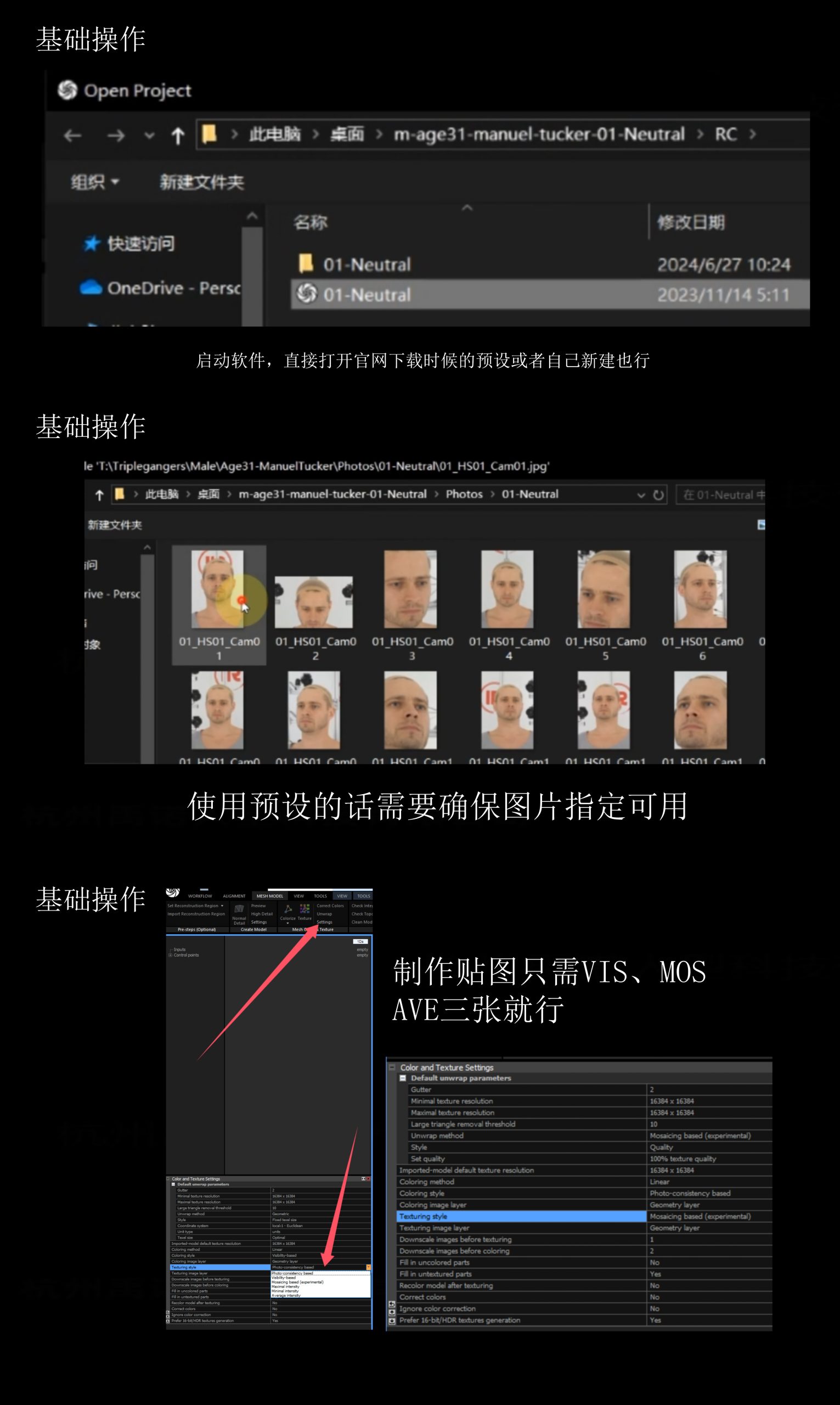
Task: Click Fill in untextured parts row, enlarged panel
Action: pyautogui.click(x=584, y=1274)
